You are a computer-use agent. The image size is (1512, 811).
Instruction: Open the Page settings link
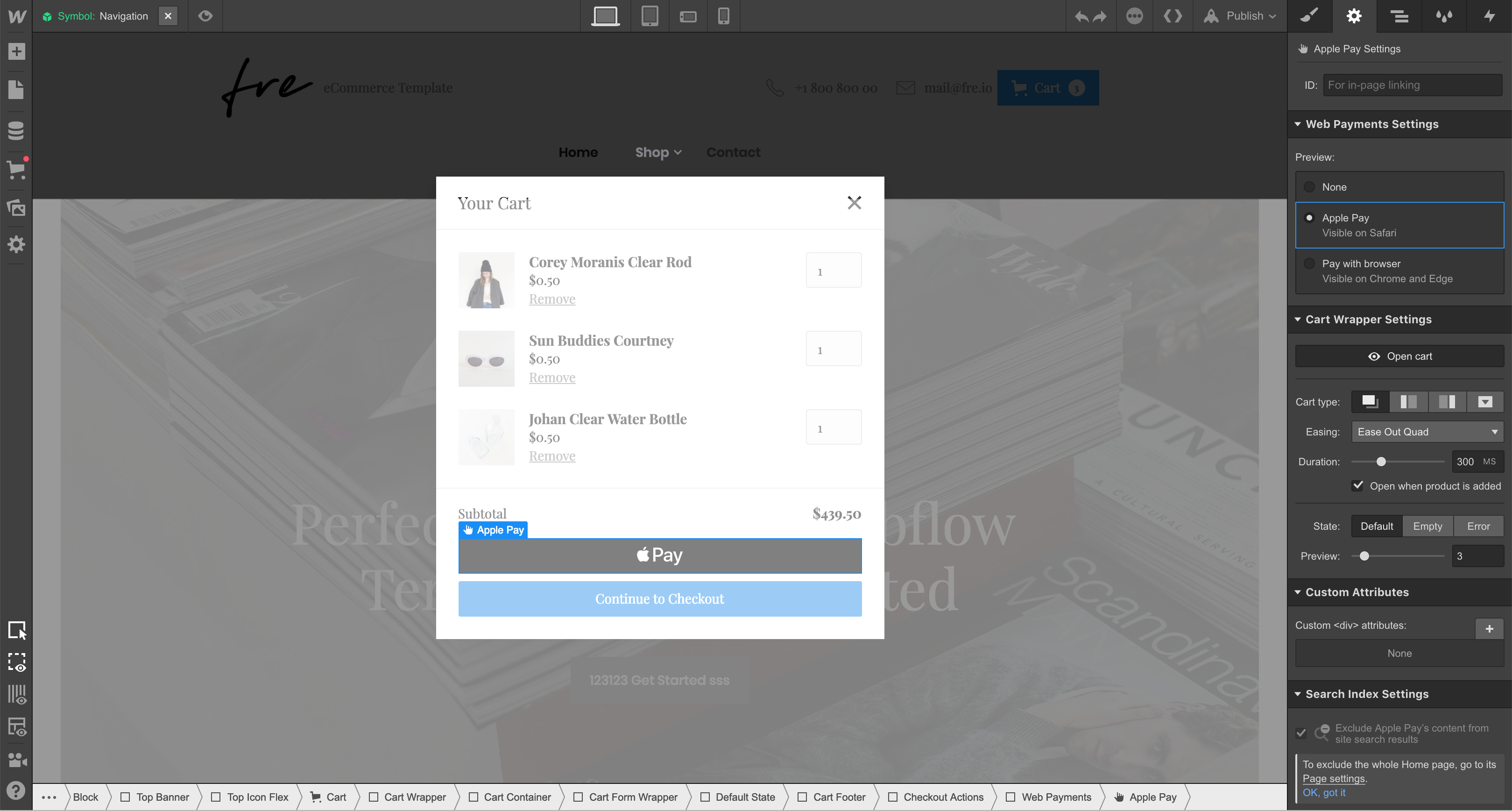[x=1334, y=779]
